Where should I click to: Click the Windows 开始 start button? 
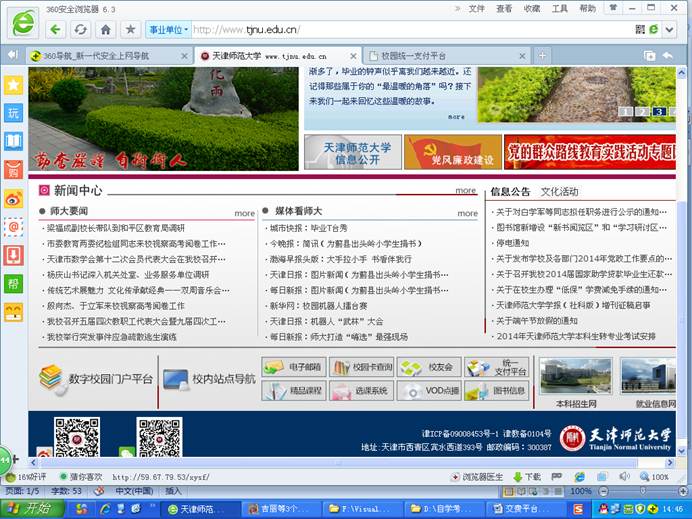coord(30,509)
